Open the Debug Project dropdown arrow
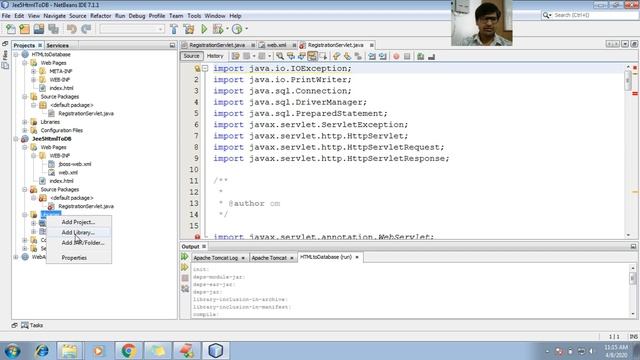The width and height of the screenshot is (640, 360). [227, 29]
